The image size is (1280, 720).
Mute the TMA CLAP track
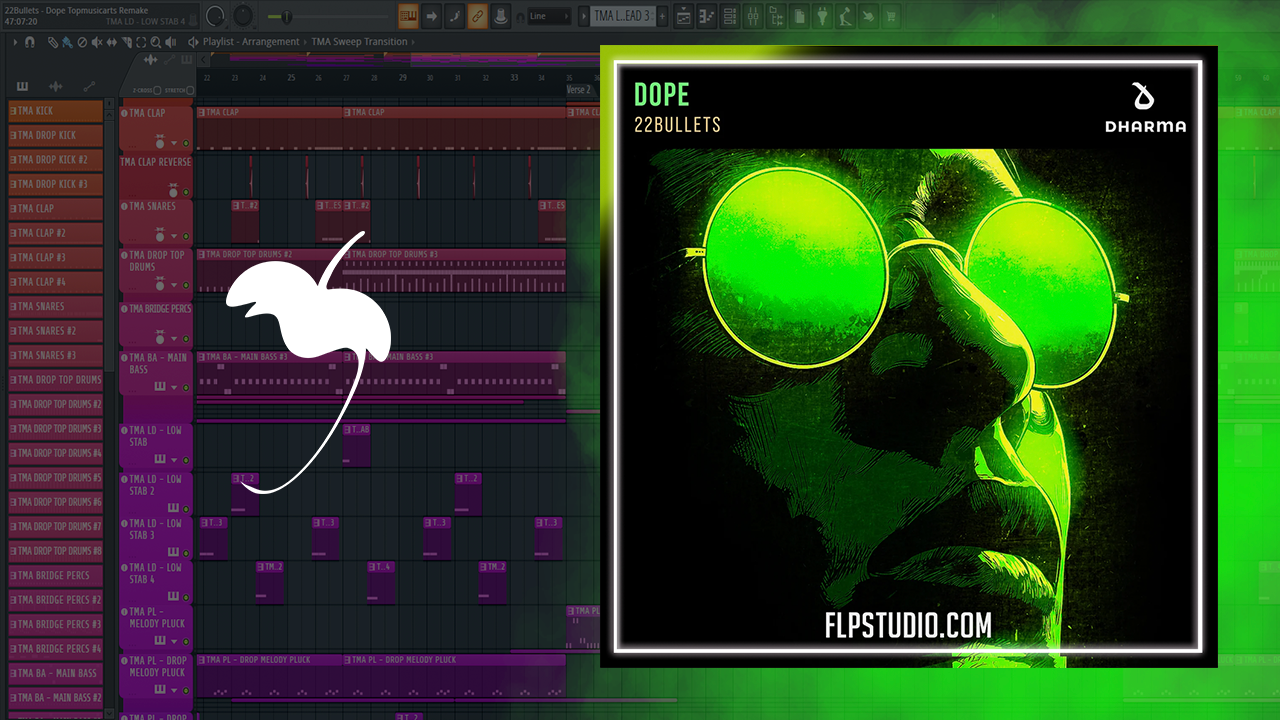[186, 144]
